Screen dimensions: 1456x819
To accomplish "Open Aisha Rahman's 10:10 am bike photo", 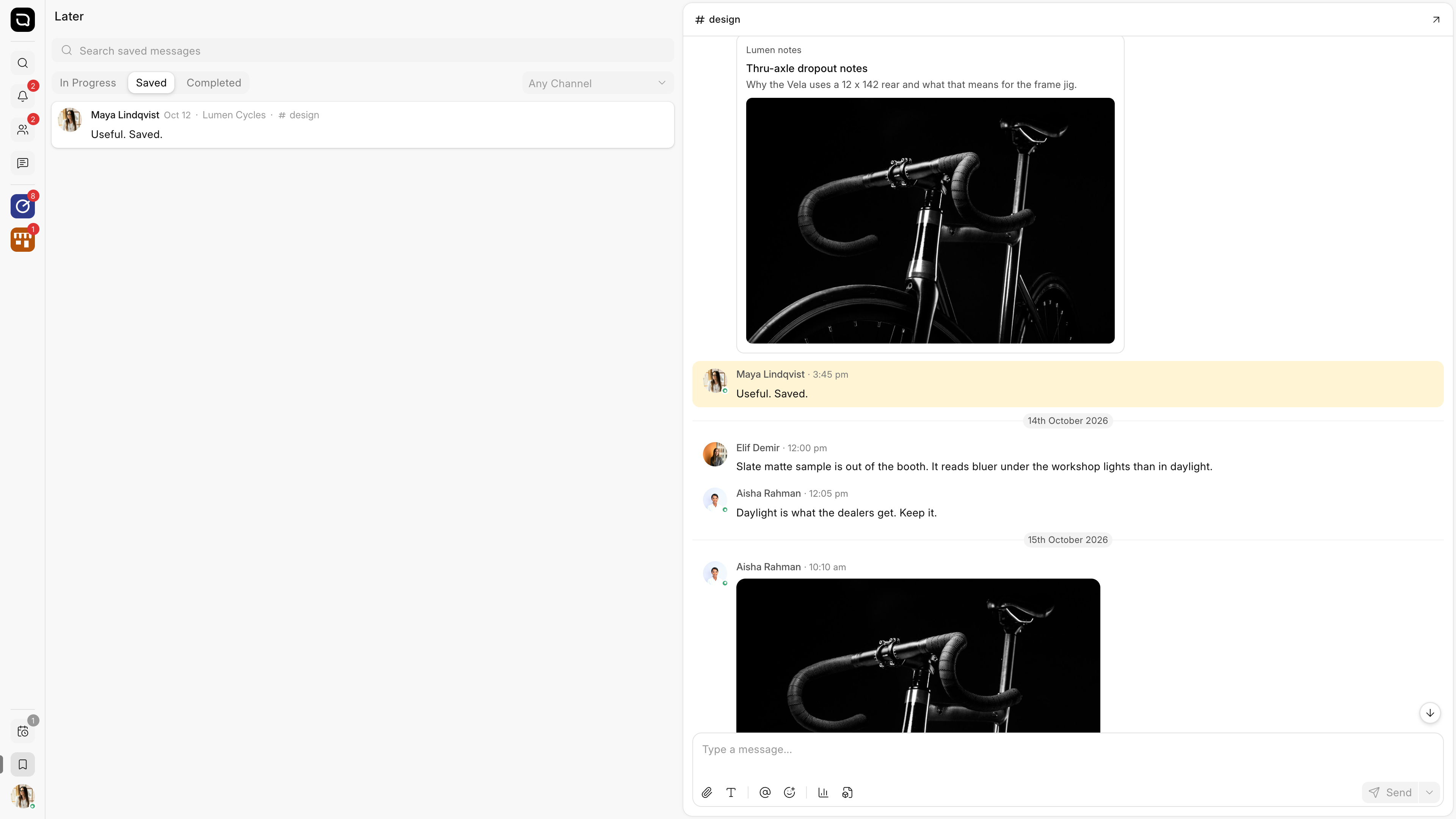I will (918, 656).
